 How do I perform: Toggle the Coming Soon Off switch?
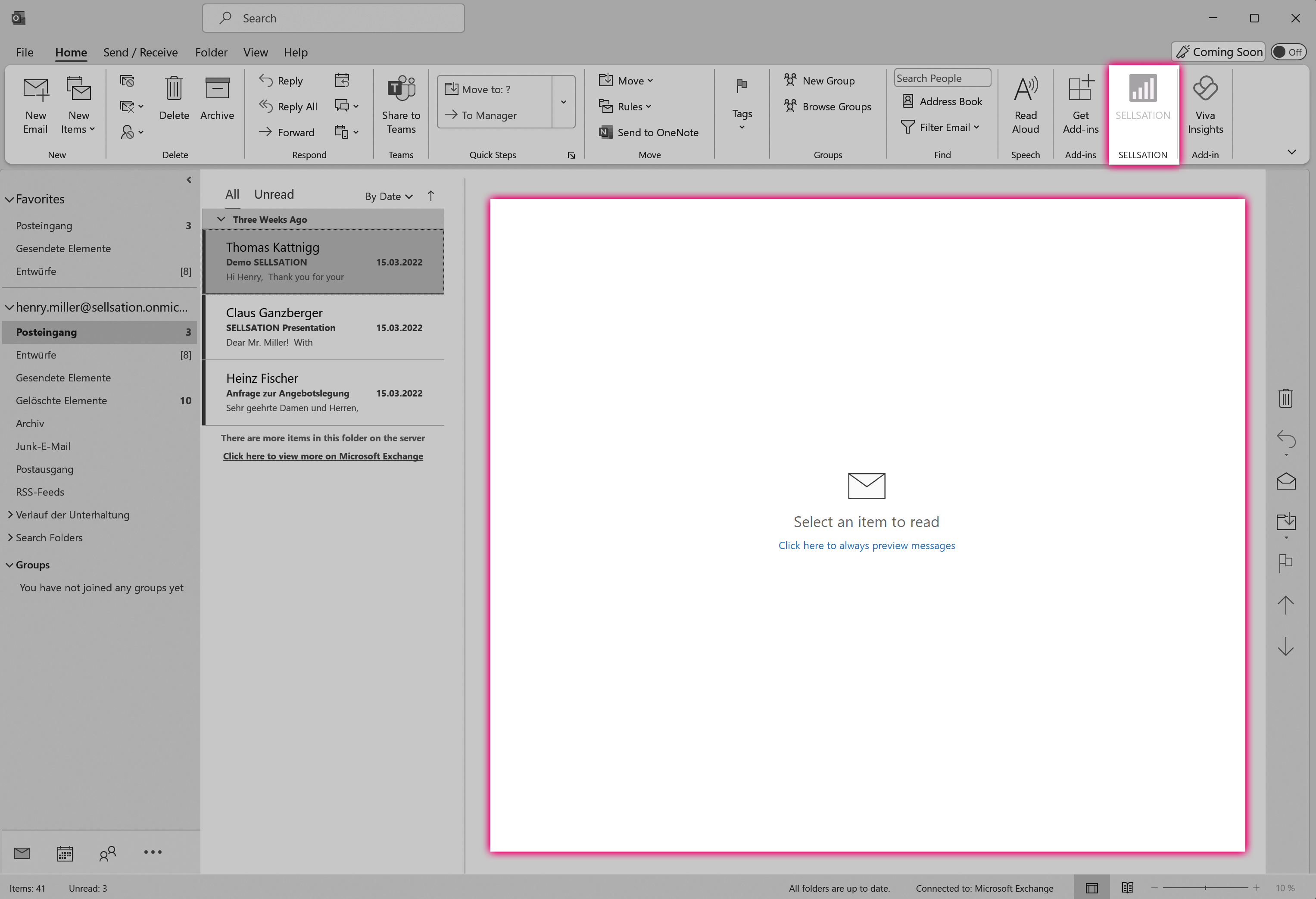click(1288, 52)
